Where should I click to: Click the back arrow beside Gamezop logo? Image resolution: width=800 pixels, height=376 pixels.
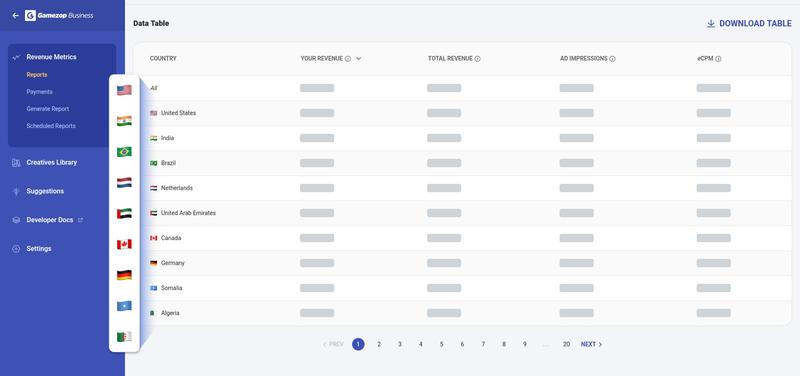pyautogui.click(x=15, y=16)
